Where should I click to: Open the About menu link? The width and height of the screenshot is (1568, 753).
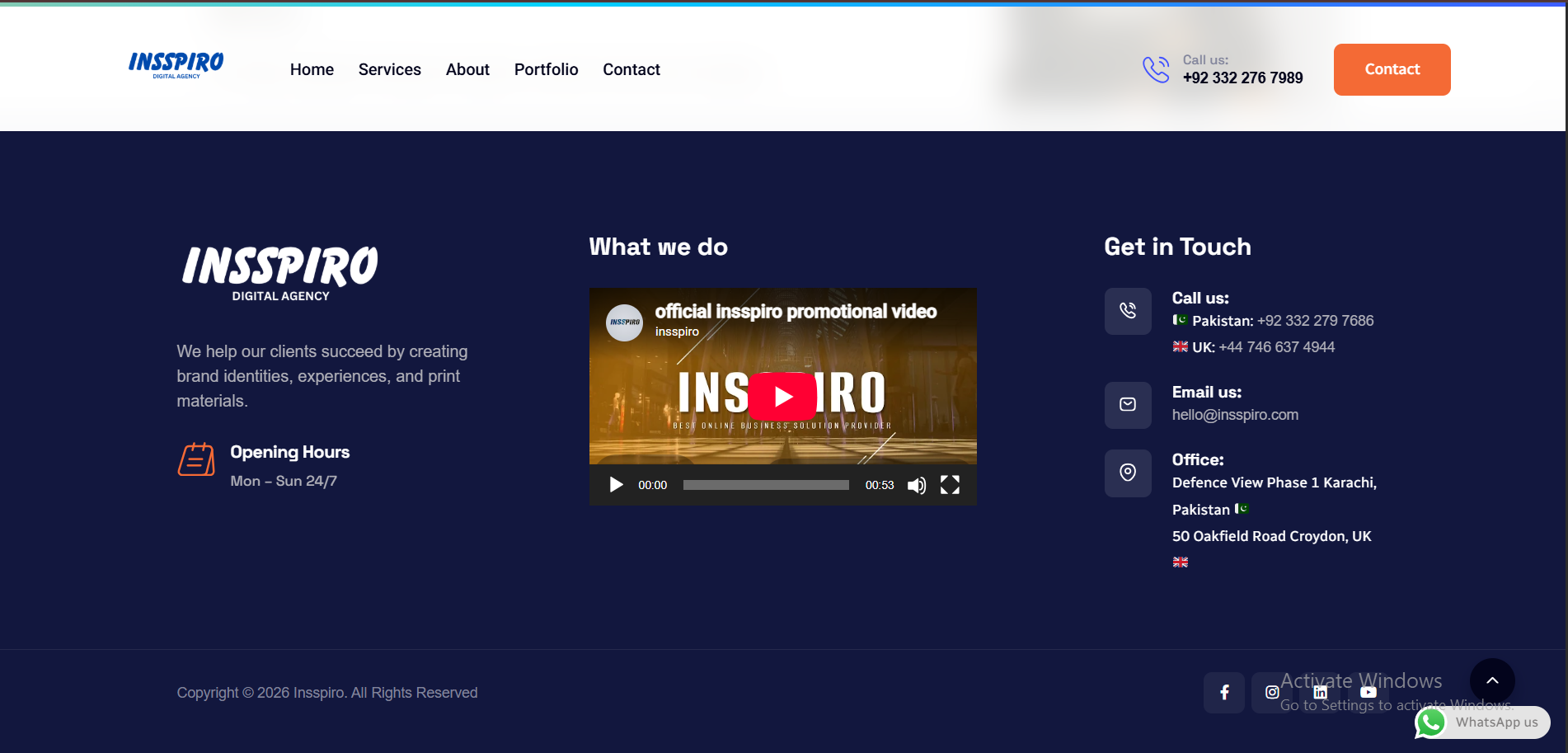(x=467, y=69)
